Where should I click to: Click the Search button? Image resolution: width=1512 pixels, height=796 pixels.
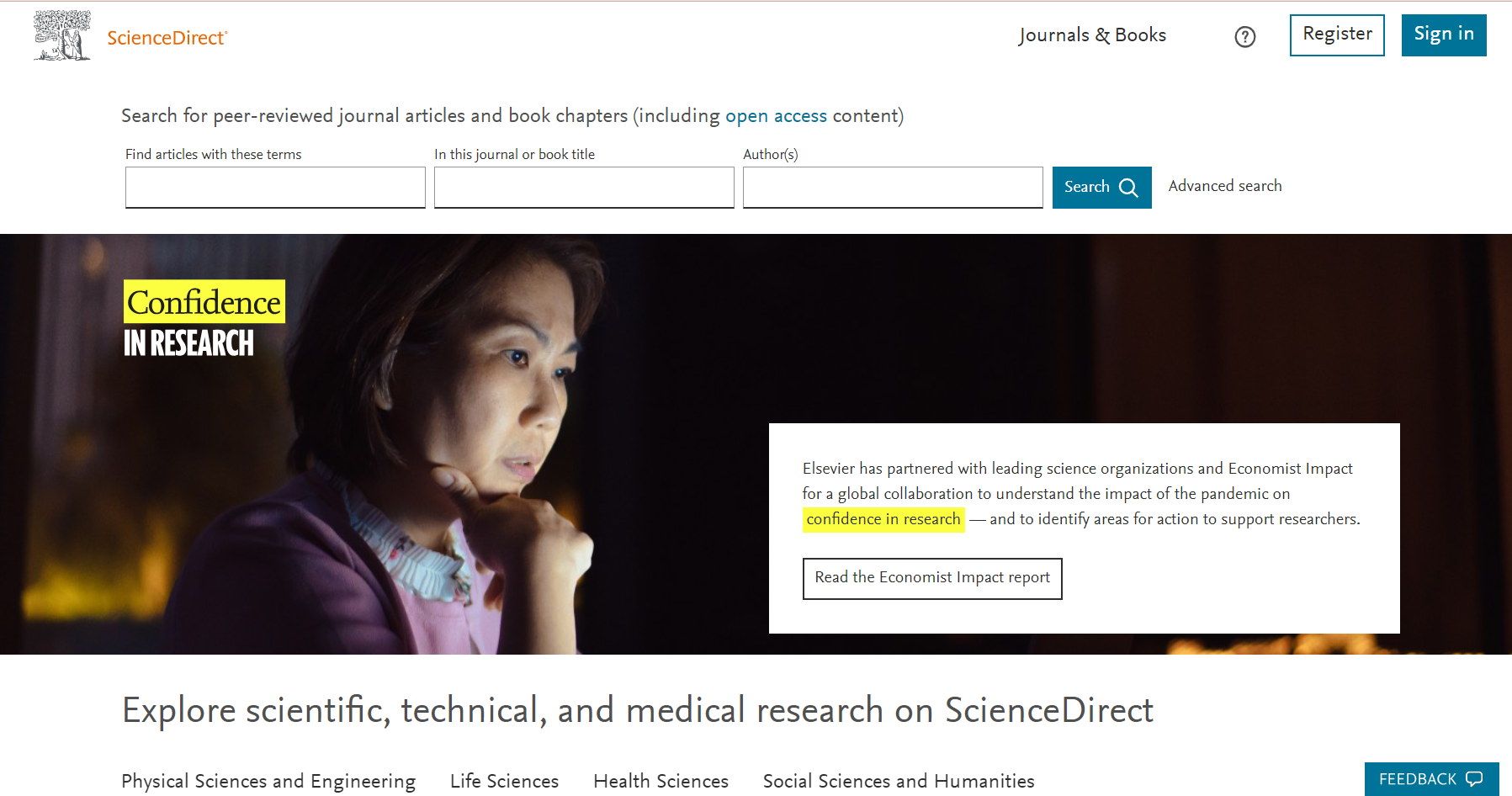pos(1101,187)
